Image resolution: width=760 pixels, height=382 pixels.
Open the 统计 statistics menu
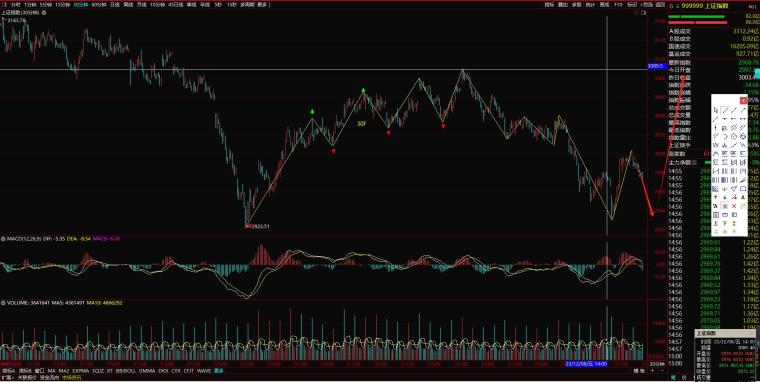(590, 4)
